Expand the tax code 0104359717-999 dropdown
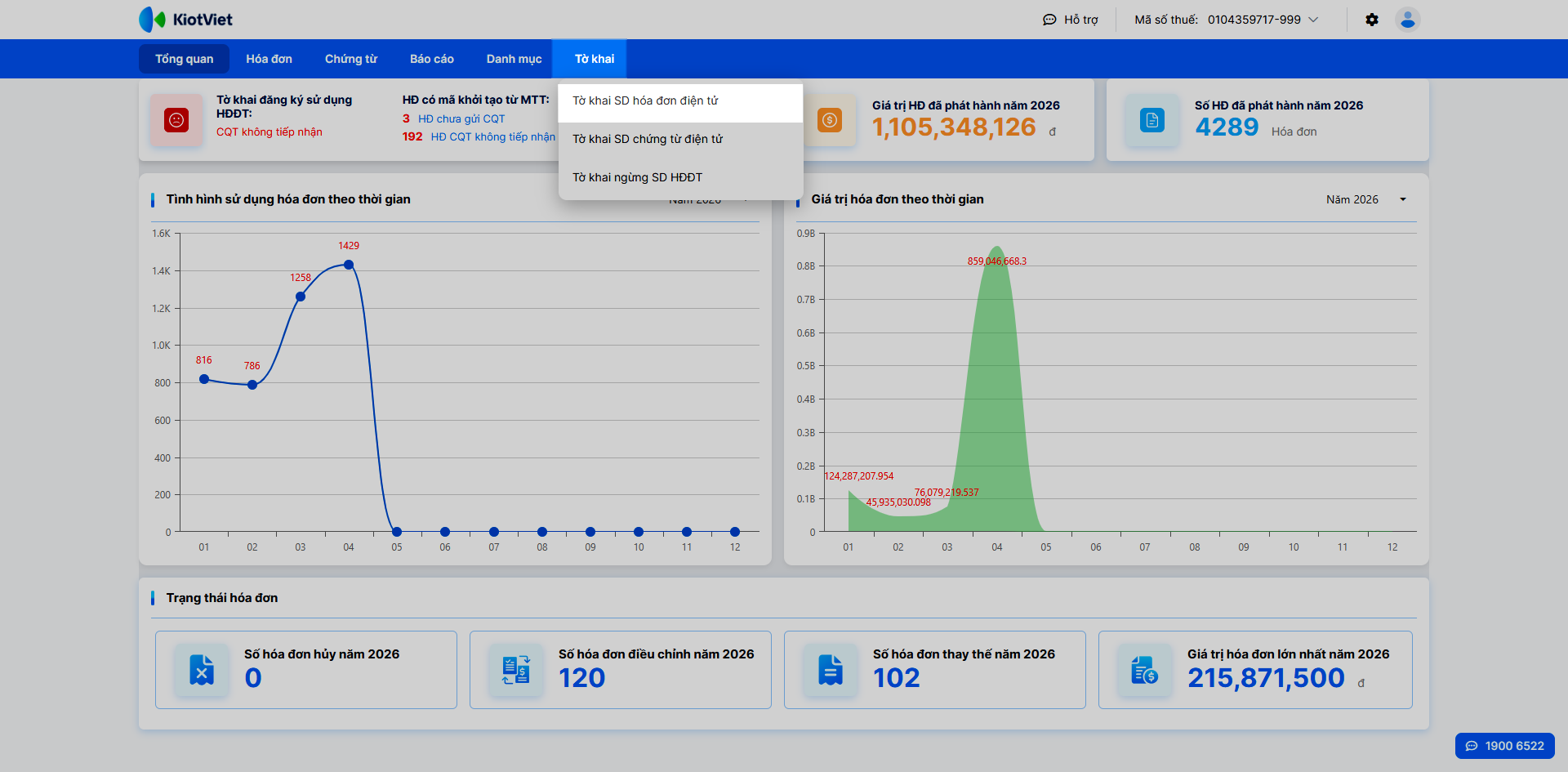 tap(1313, 20)
